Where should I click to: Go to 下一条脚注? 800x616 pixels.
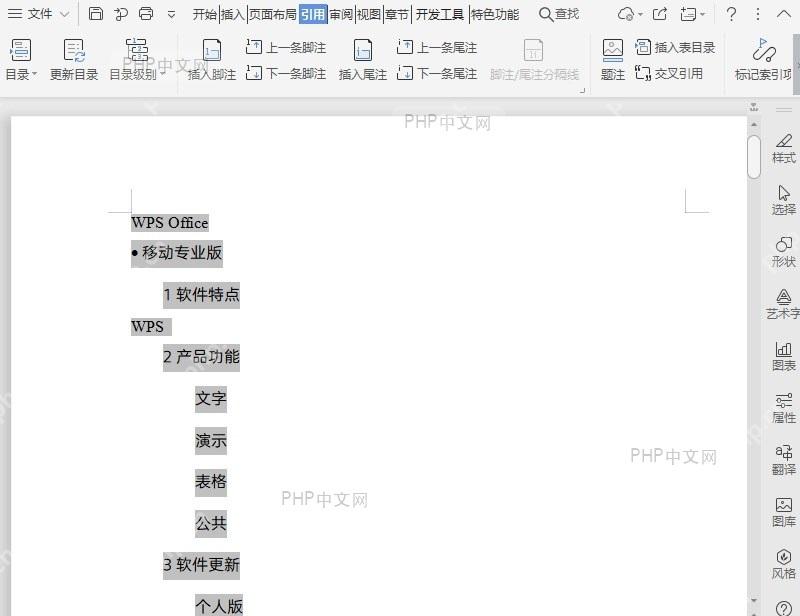click(286, 73)
